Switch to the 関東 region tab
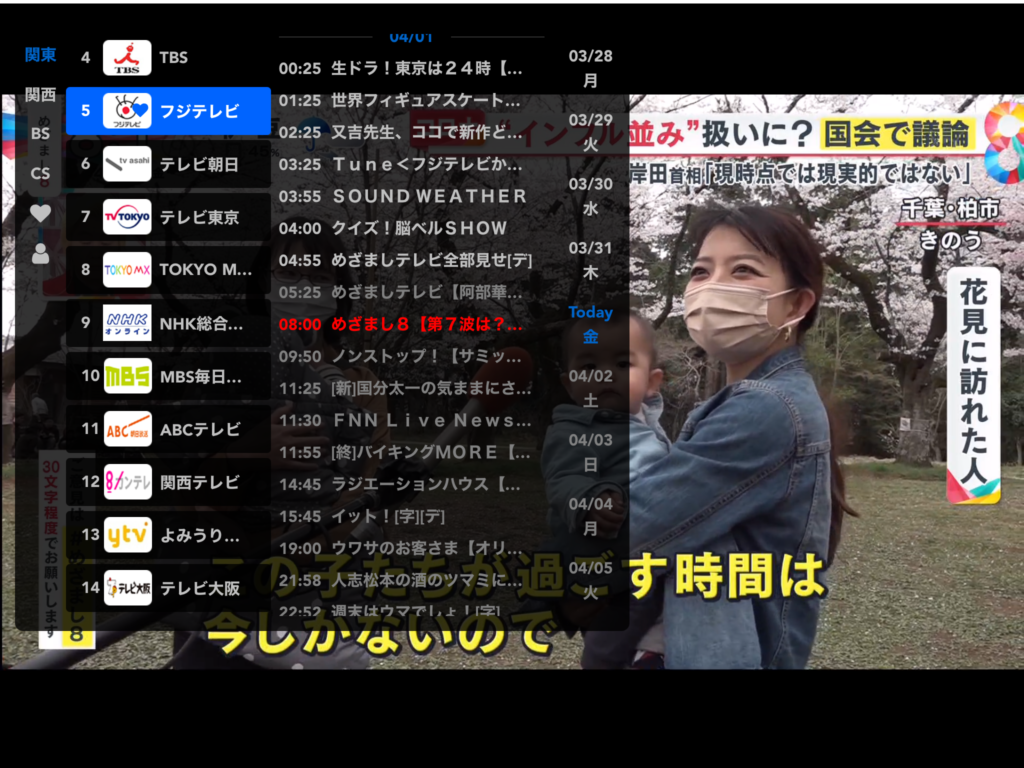The image size is (1024, 768). pos(40,55)
